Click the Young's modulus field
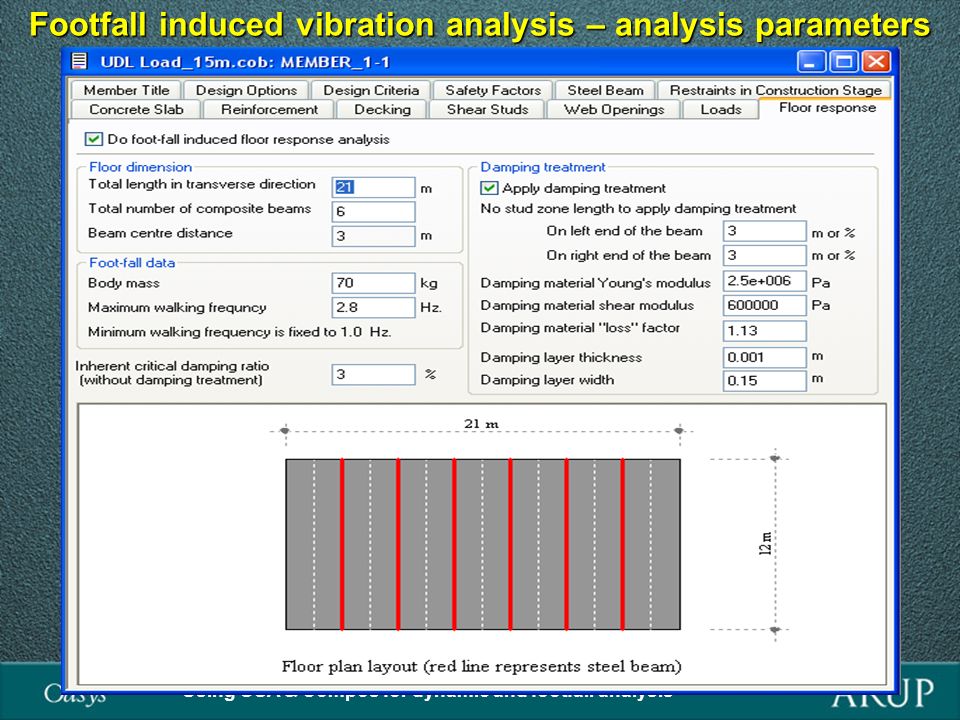Image resolution: width=960 pixels, height=720 pixels. [x=765, y=281]
